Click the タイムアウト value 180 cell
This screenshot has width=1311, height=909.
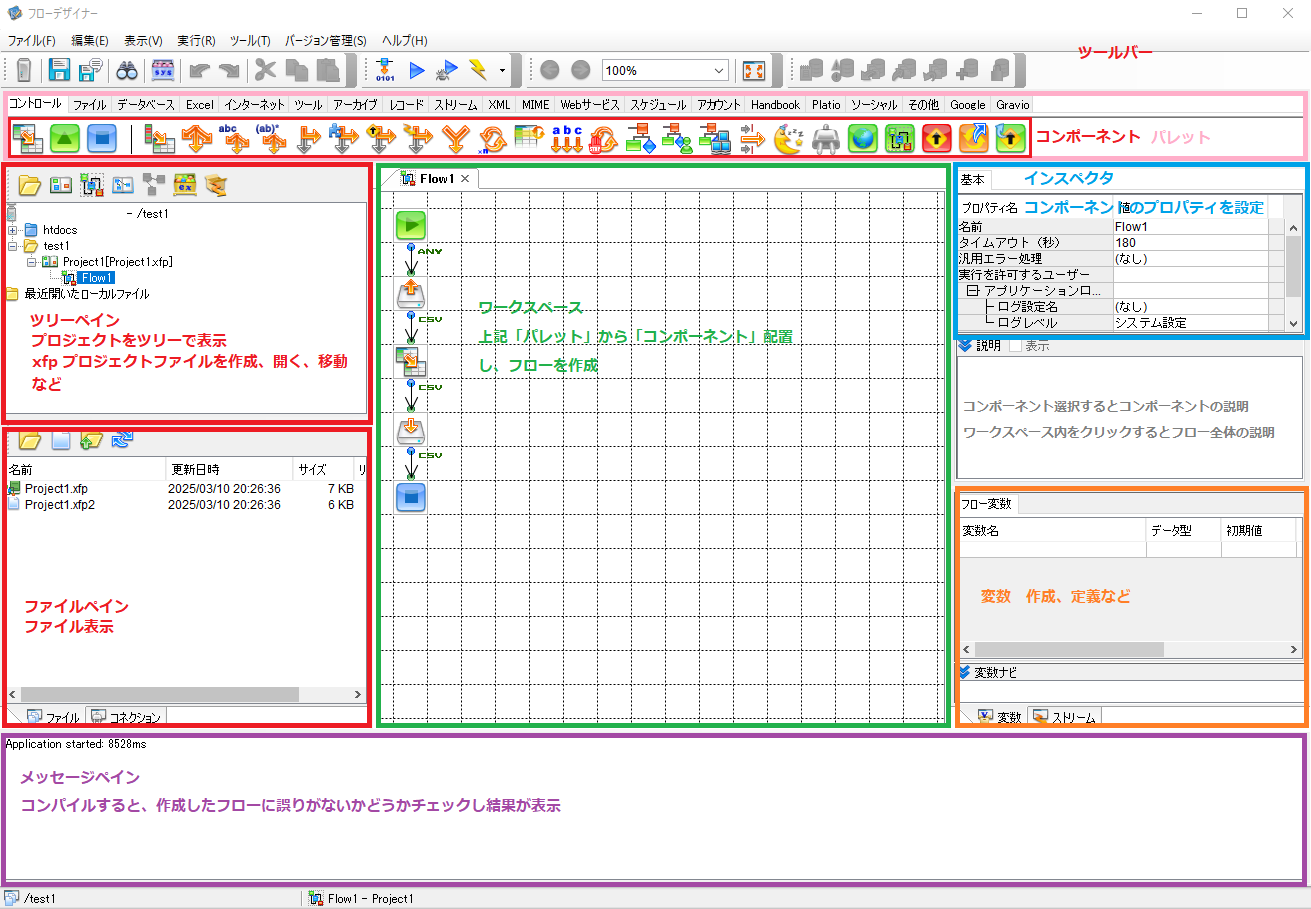click(1190, 243)
